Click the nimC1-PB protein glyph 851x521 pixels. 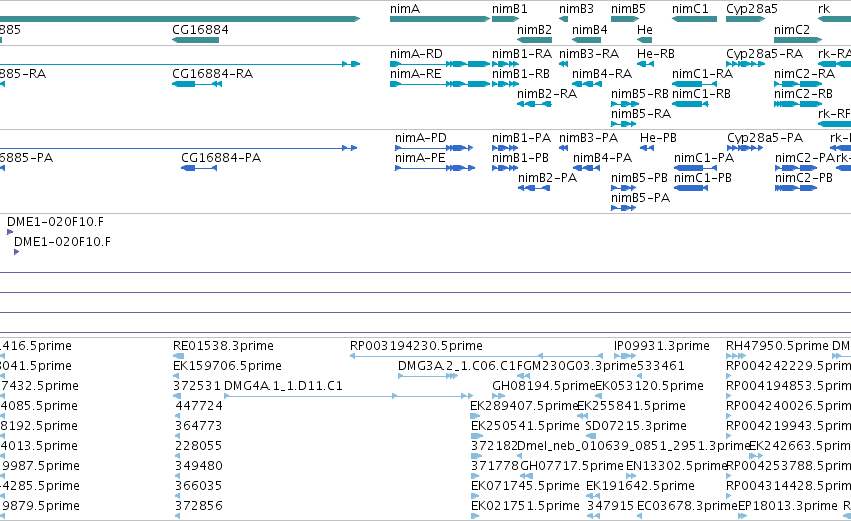click(691, 188)
